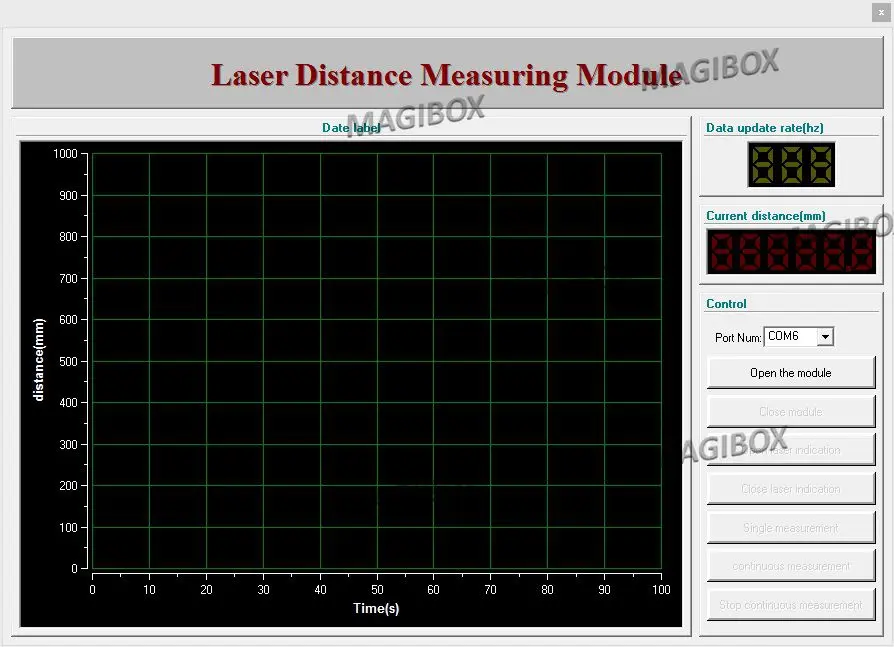894x647 pixels.
Task: Click Stop continuous measurement button
Action: click(791, 605)
